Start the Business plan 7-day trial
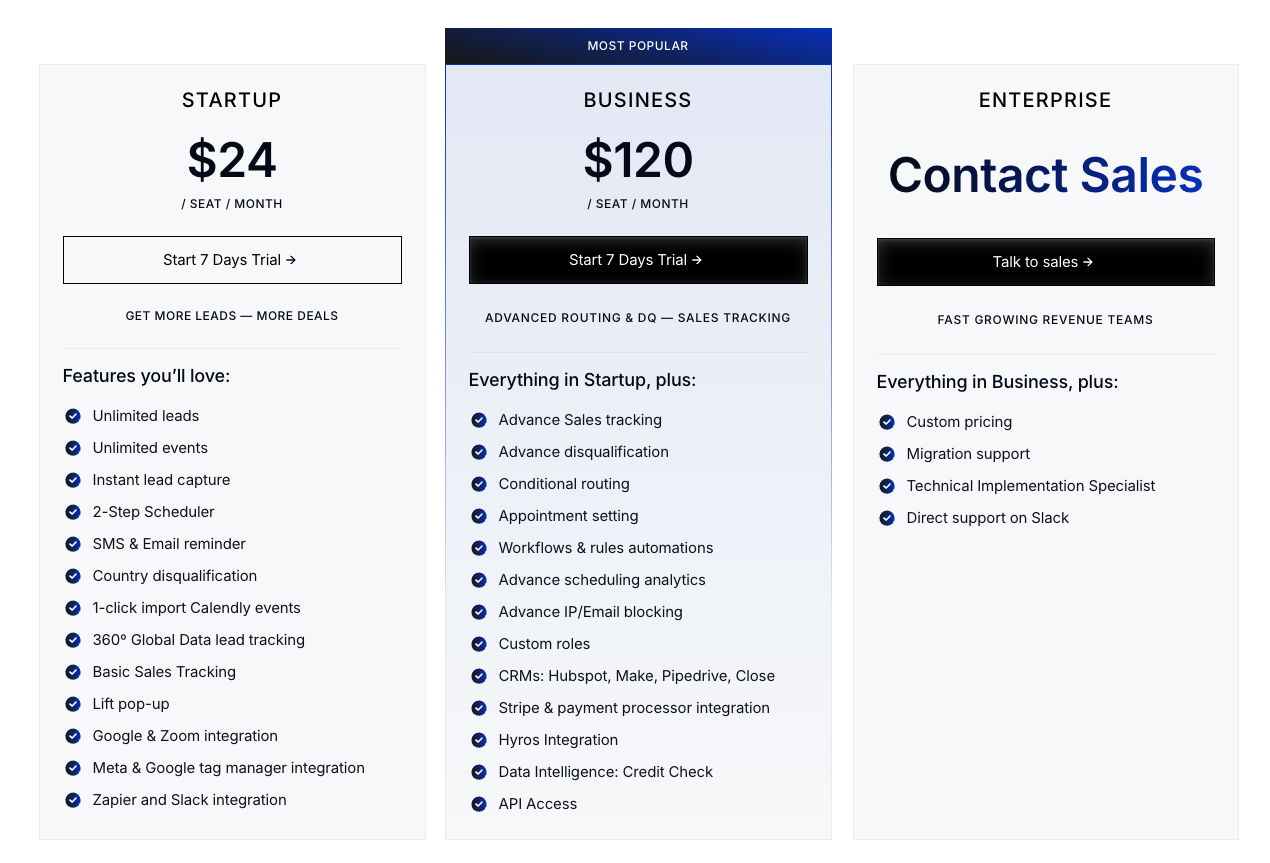The height and width of the screenshot is (863, 1270). pyautogui.click(x=638, y=260)
